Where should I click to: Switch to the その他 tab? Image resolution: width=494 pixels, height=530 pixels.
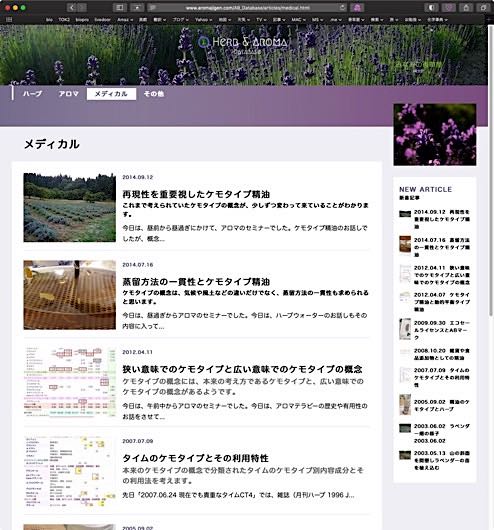(x=154, y=94)
